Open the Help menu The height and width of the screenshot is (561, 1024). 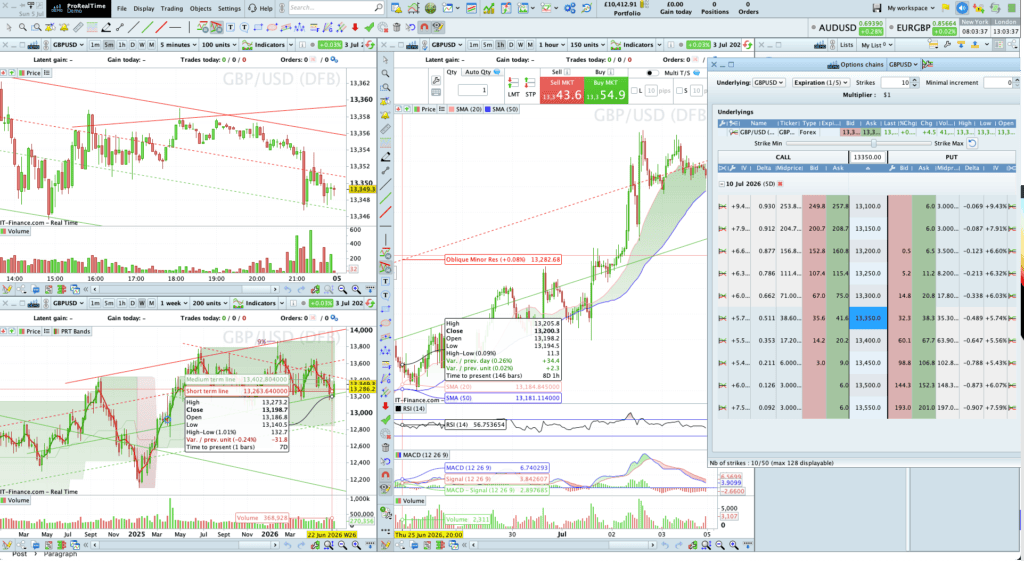point(261,8)
